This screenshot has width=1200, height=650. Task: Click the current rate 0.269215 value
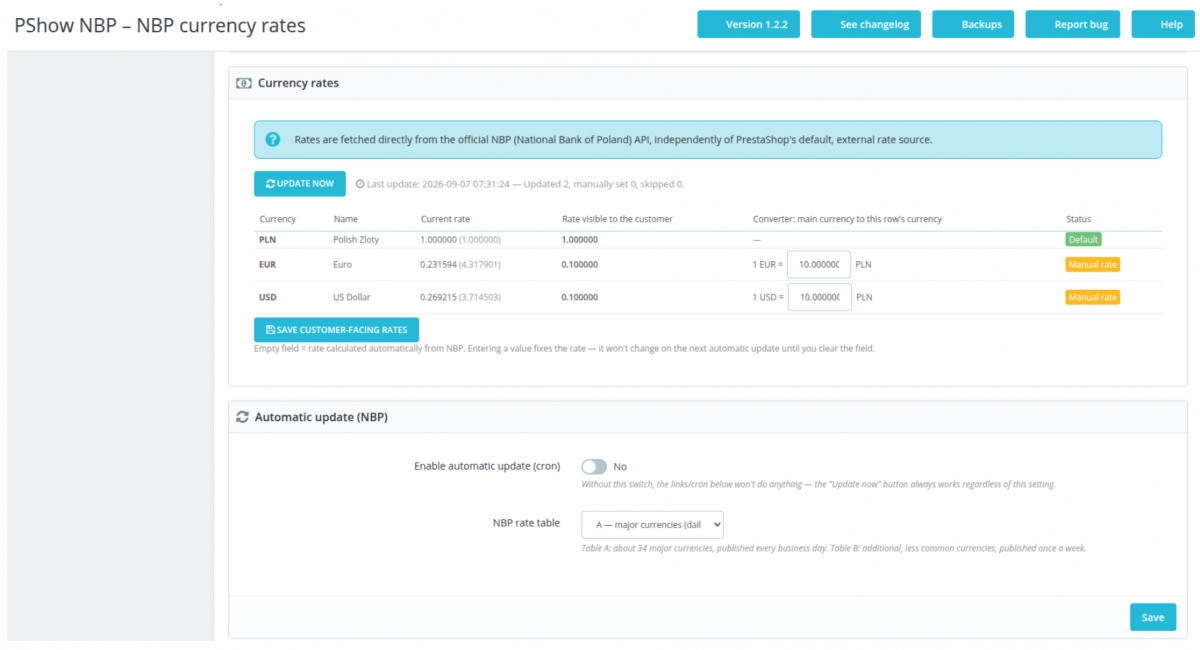coord(438,297)
